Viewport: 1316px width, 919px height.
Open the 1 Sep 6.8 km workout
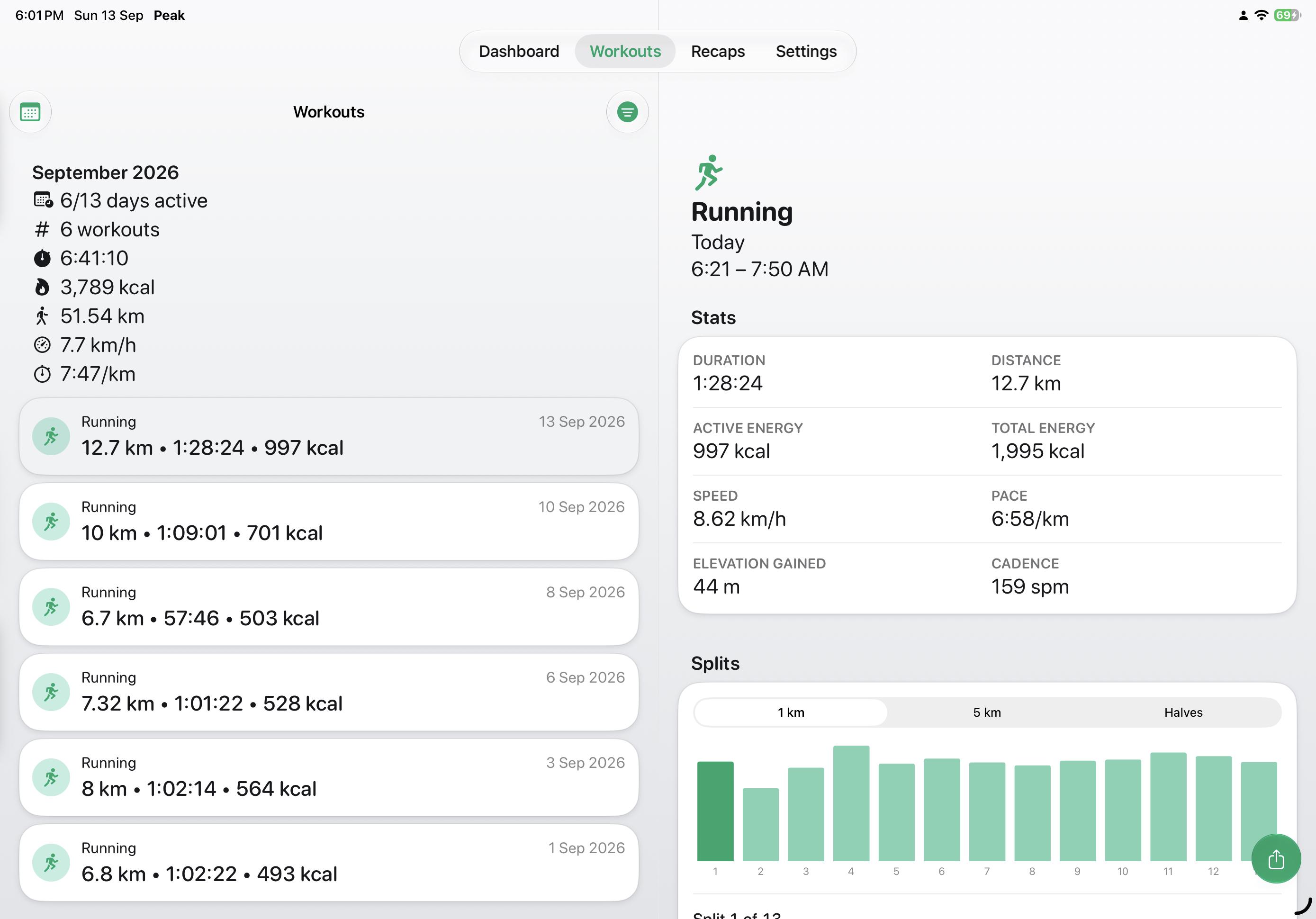click(x=328, y=863)
